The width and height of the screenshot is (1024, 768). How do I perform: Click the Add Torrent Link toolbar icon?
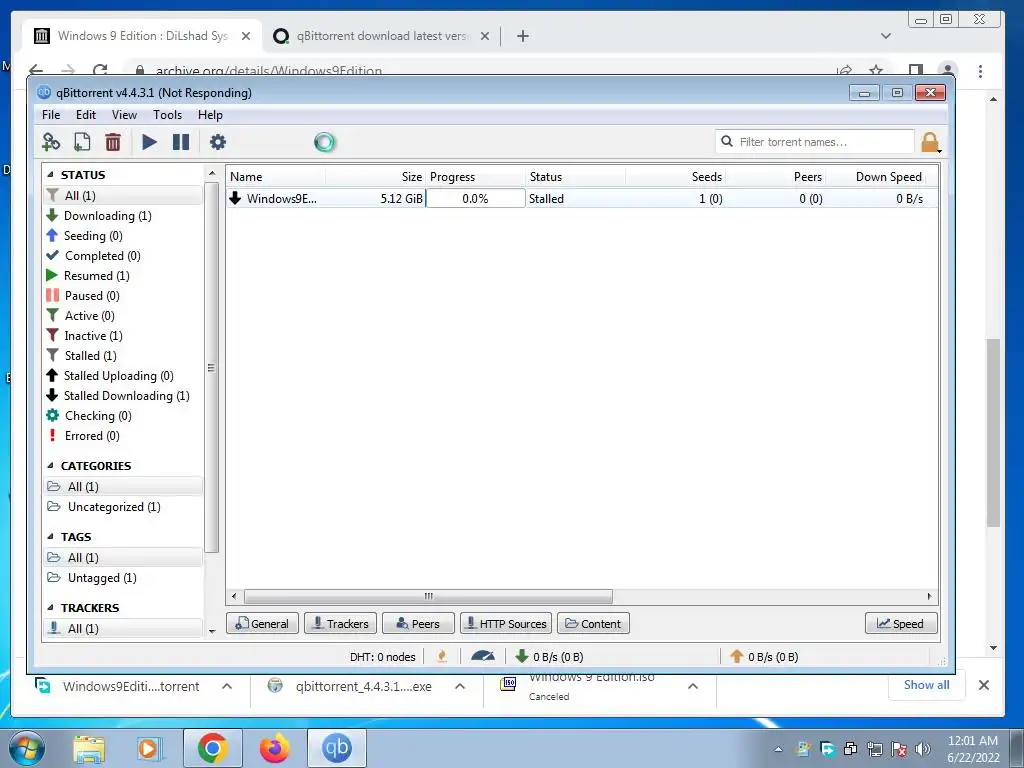coord(50,142)
